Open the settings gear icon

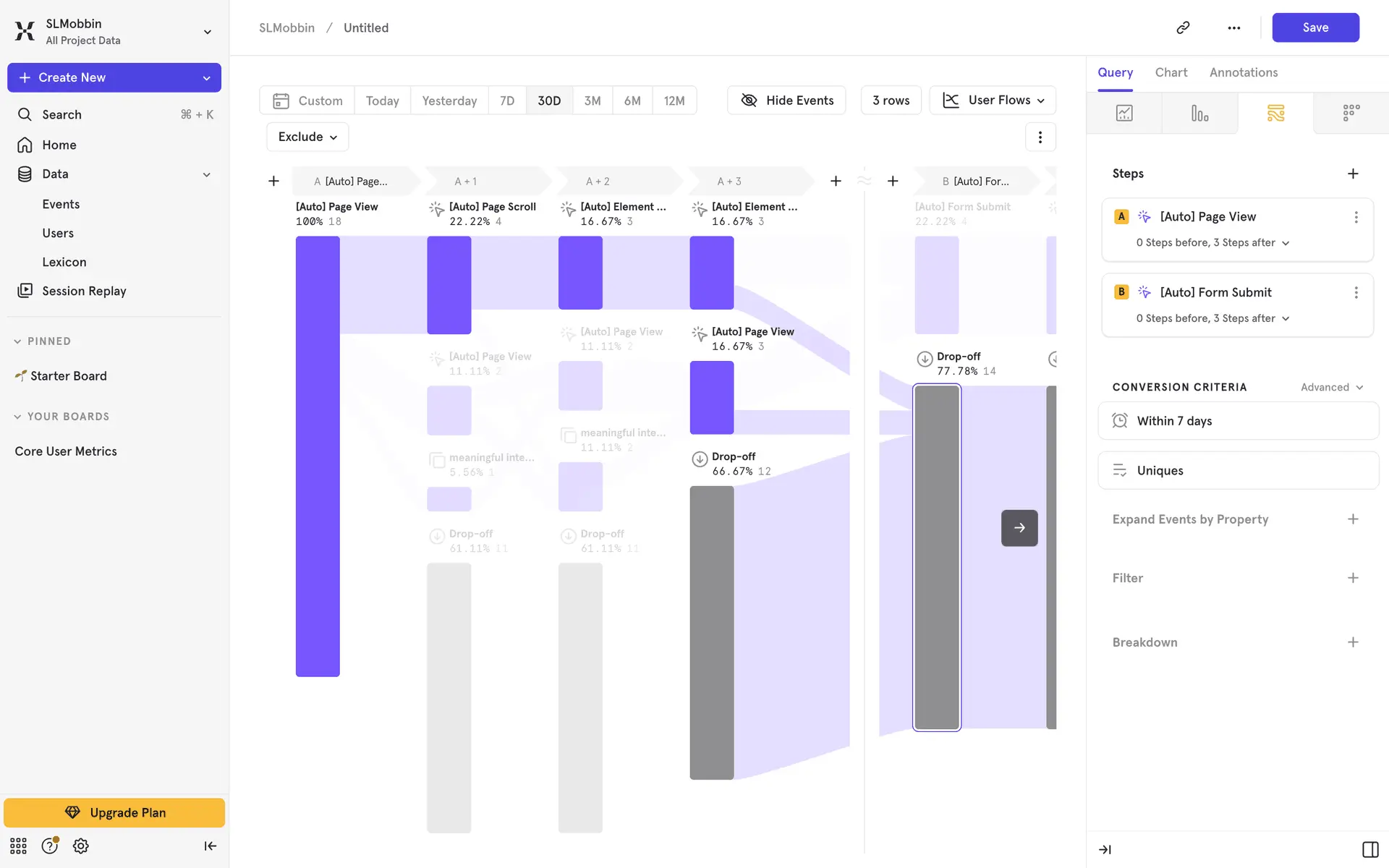(x=81, y=846)
